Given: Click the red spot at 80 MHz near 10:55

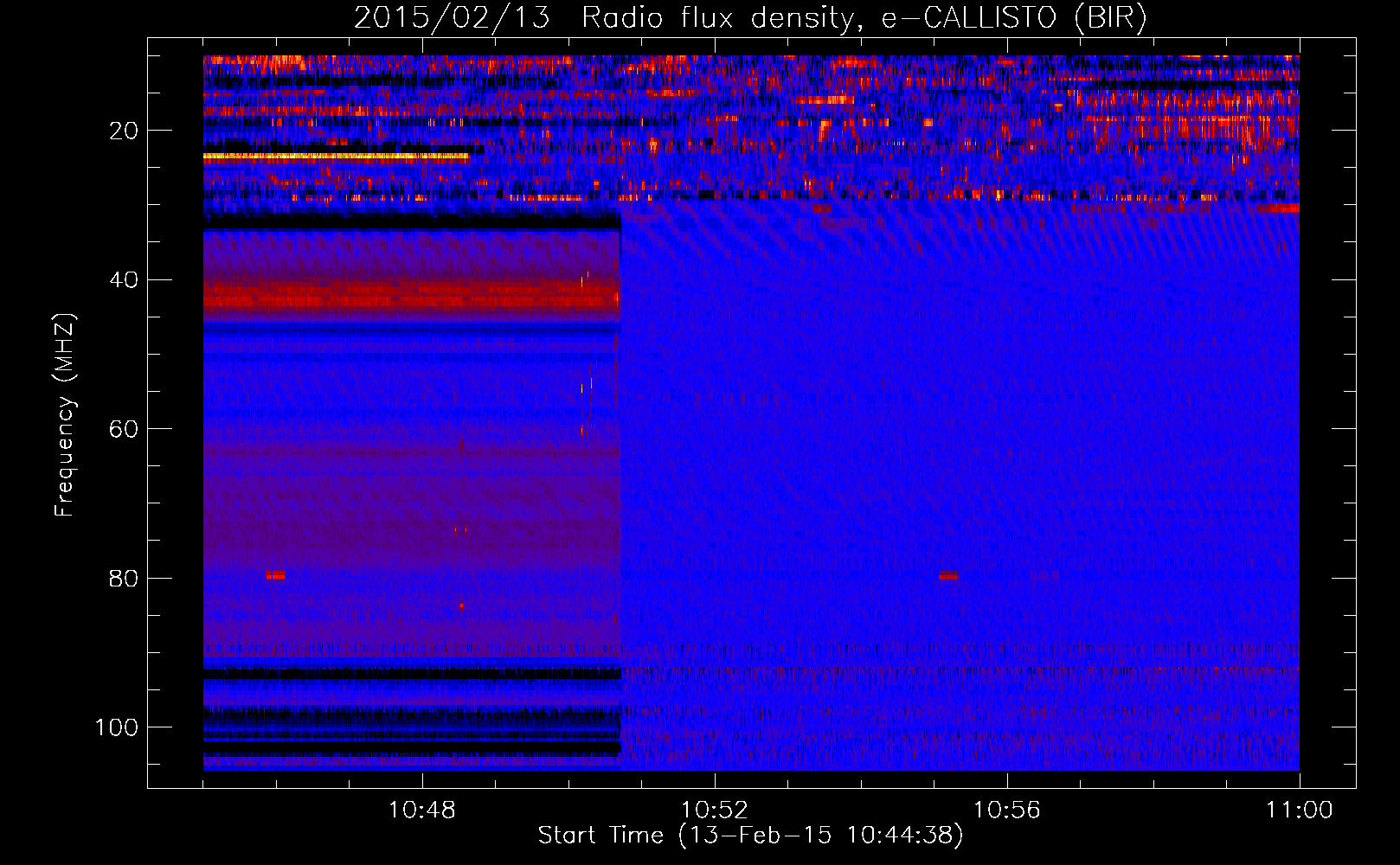Looking at the screenshot, I should tap(948, 575).
